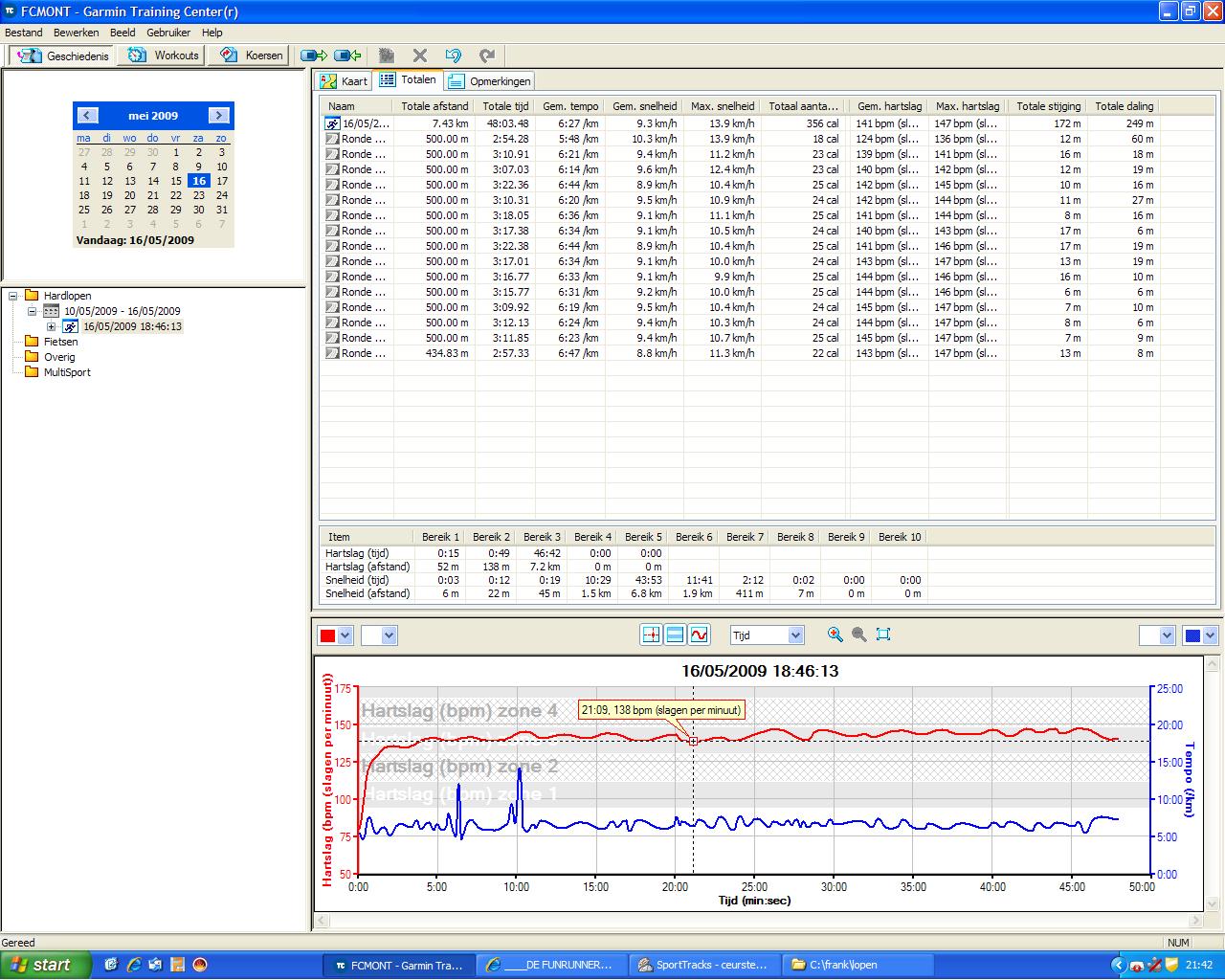Click the blue color swatch for right axis
Screen dimensions: 1225x980
[1192, 635]
